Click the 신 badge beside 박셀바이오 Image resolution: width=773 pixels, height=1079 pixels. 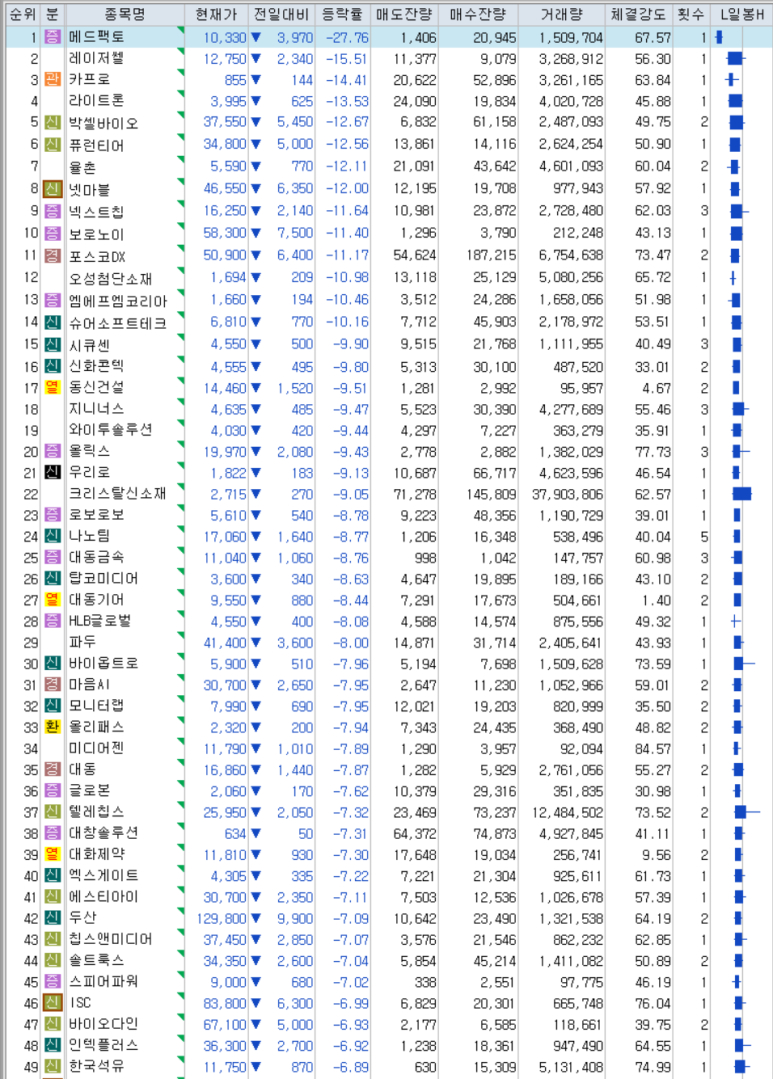[52, 122]
